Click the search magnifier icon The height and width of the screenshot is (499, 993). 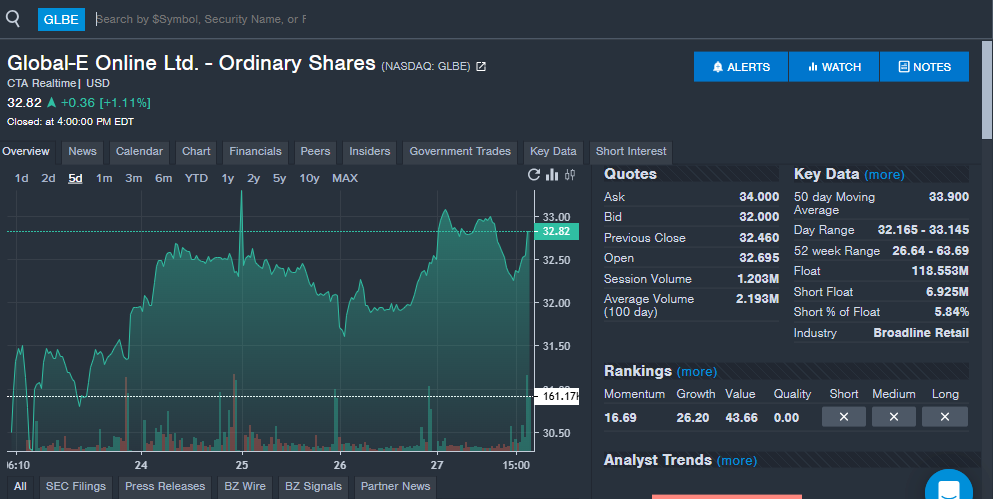pyautogui.click(x=13, y=18)
